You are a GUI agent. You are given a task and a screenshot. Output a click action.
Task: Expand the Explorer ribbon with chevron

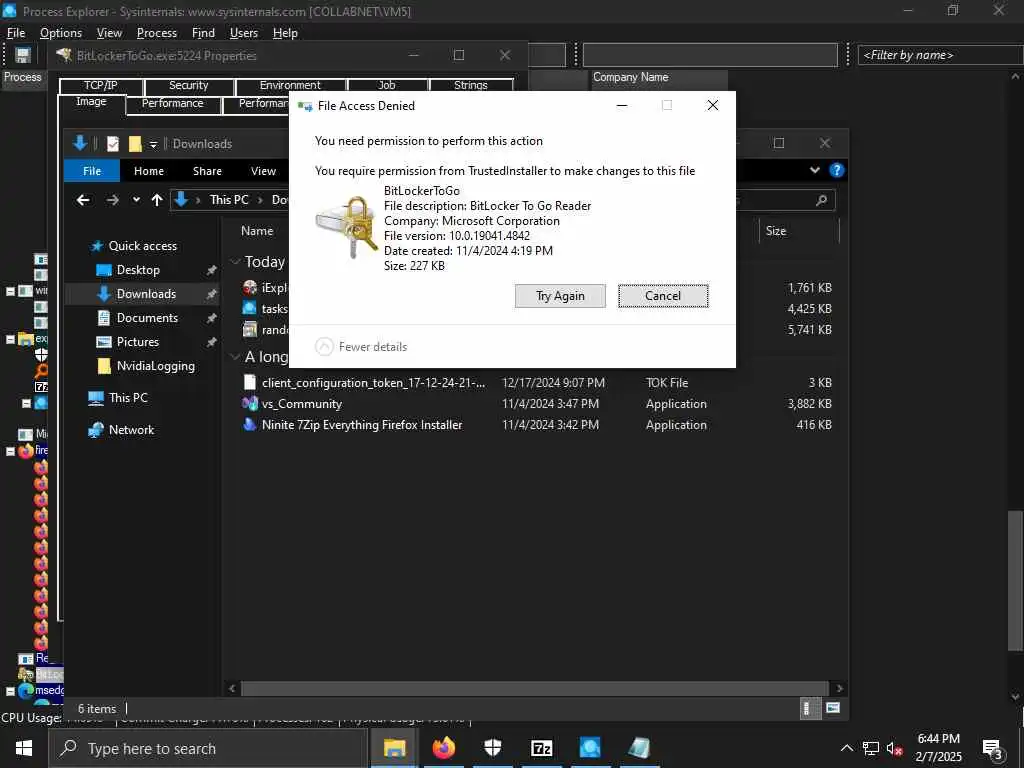814,170
